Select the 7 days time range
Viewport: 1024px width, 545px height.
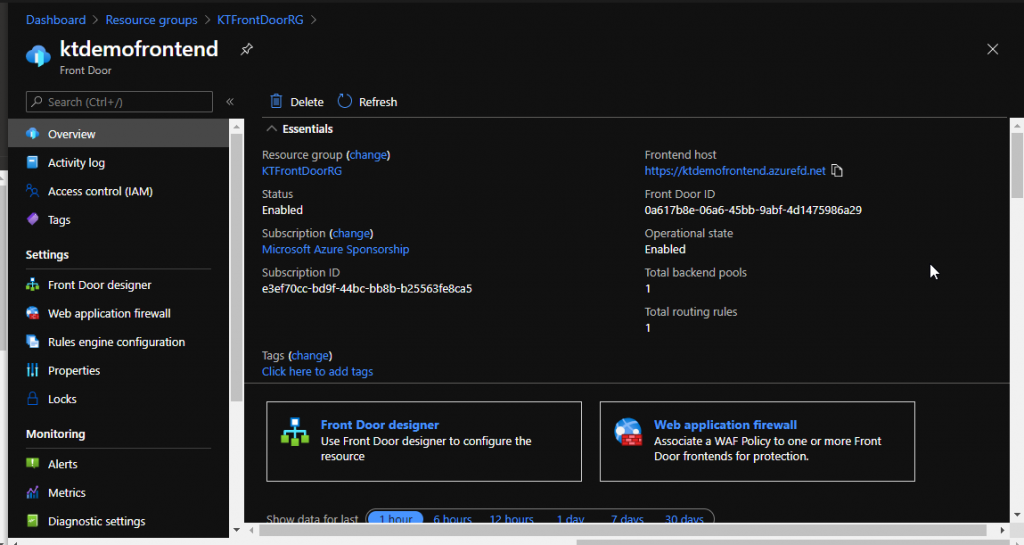[627, 520]
